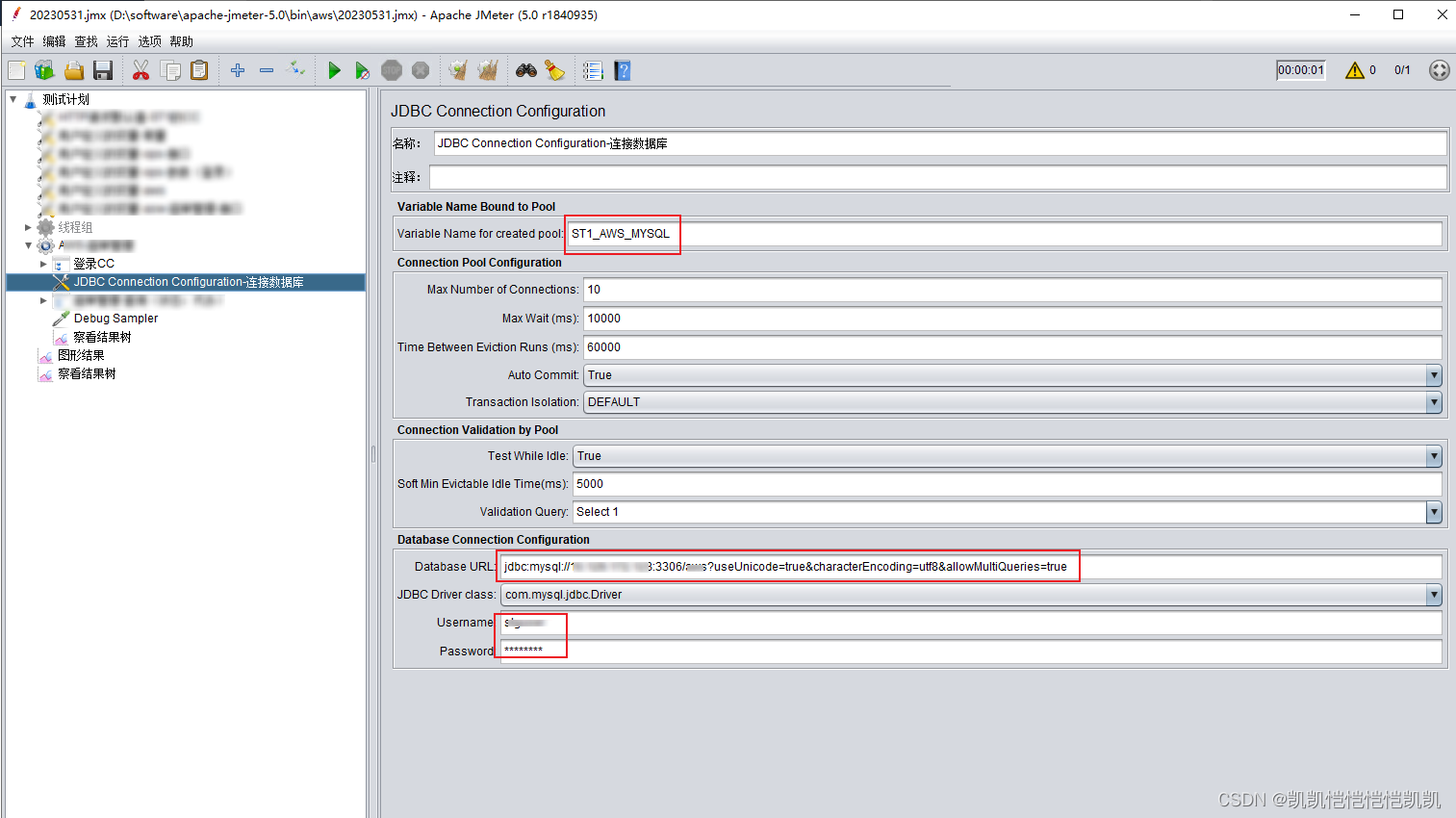The height and width of the screenshot is (818, 1456).
Task: Click the Username field
Action: [x=971, y=623]
